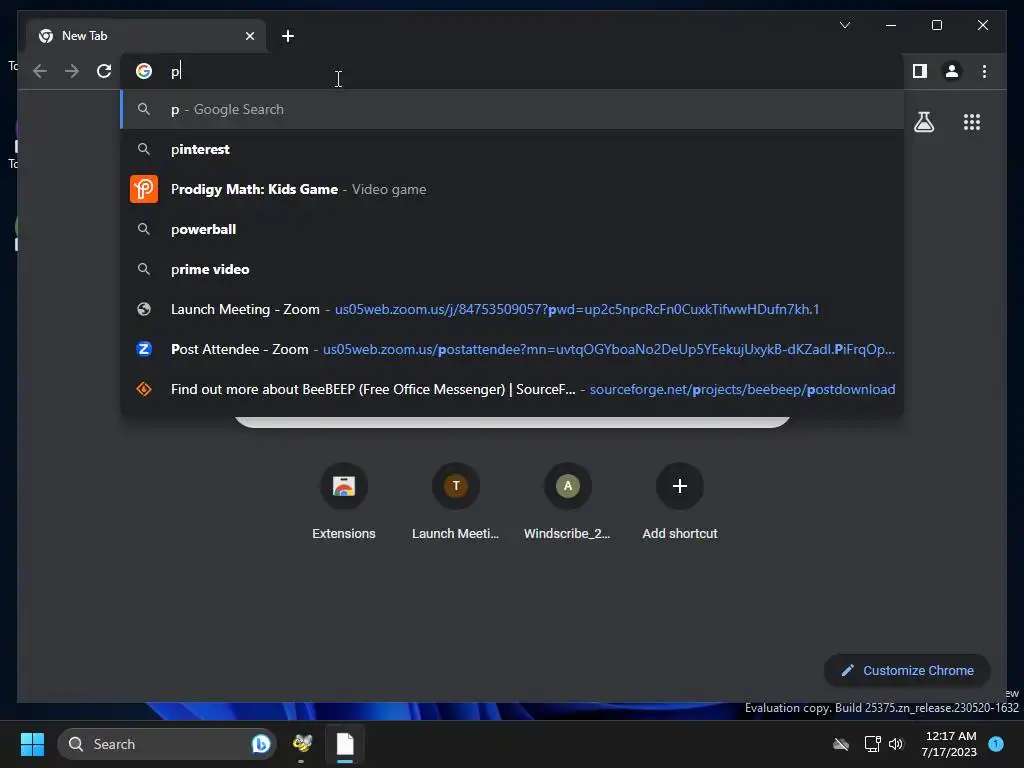Open the BeeBEEP bee taskbar icon
Image resolution: width=1024 pixels, height=768 pixels.
[x=302, y=744]
